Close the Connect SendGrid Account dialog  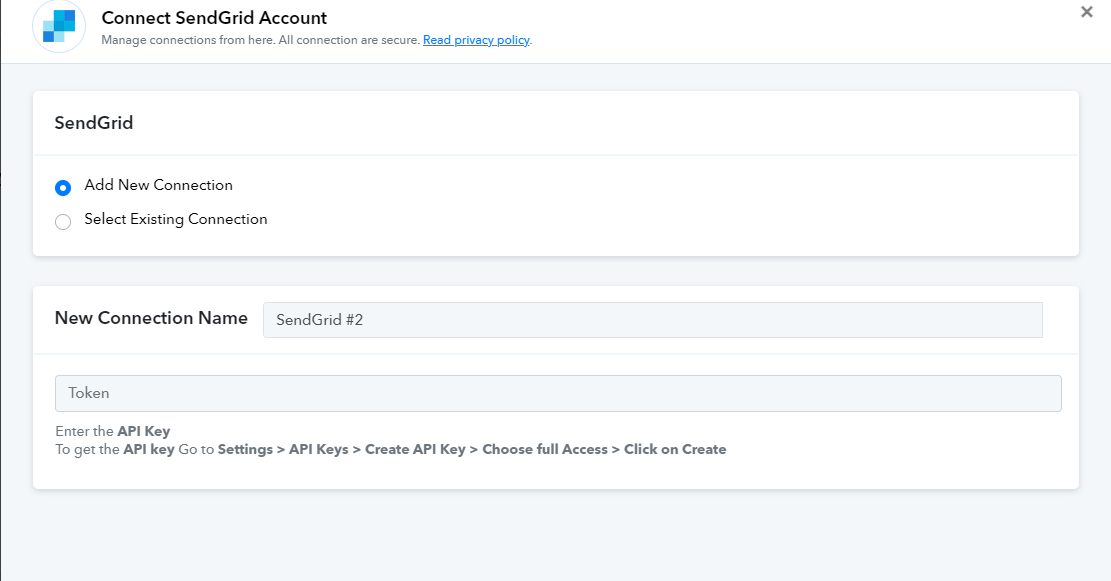1086,11
